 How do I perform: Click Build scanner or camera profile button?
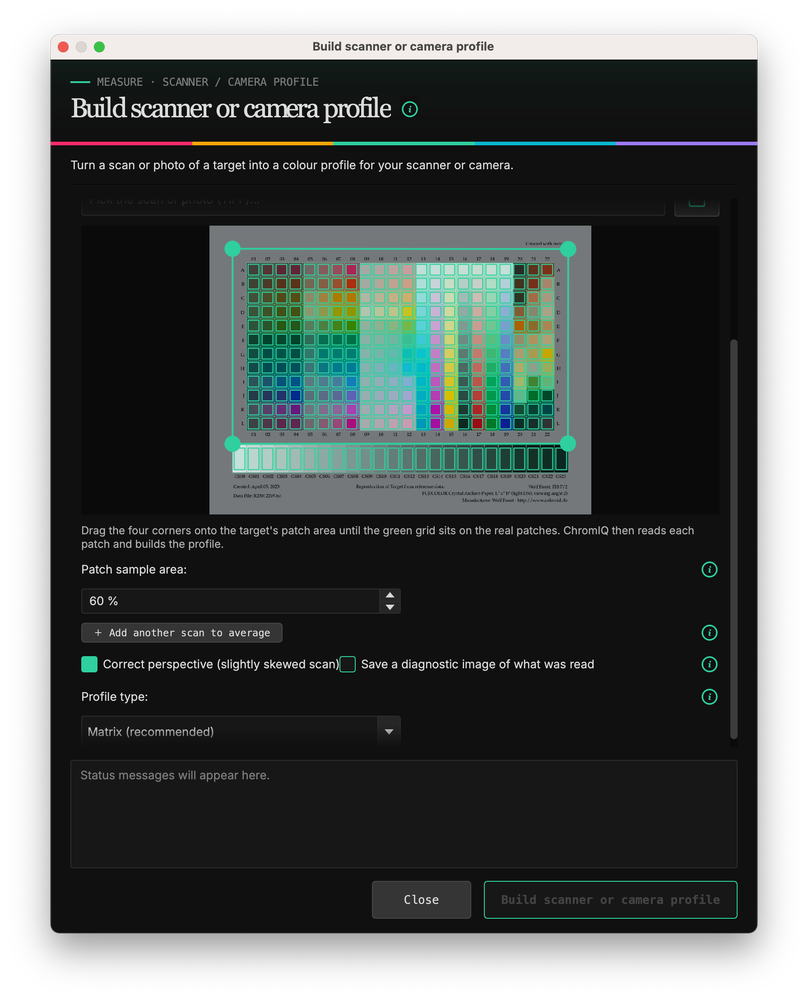click(610, 900)
